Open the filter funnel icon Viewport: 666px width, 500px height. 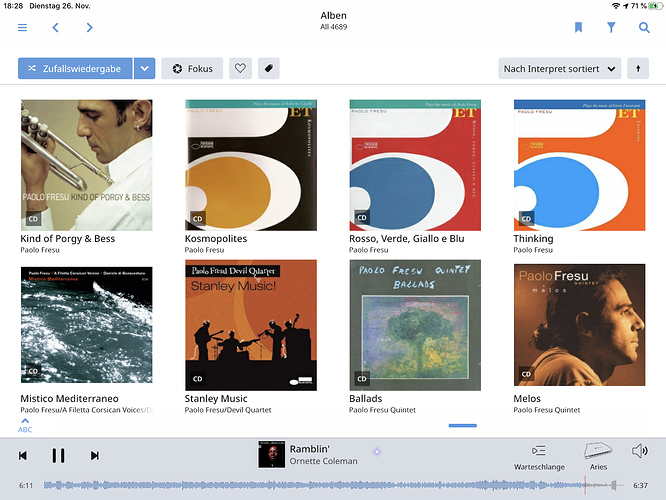point(611,28)
